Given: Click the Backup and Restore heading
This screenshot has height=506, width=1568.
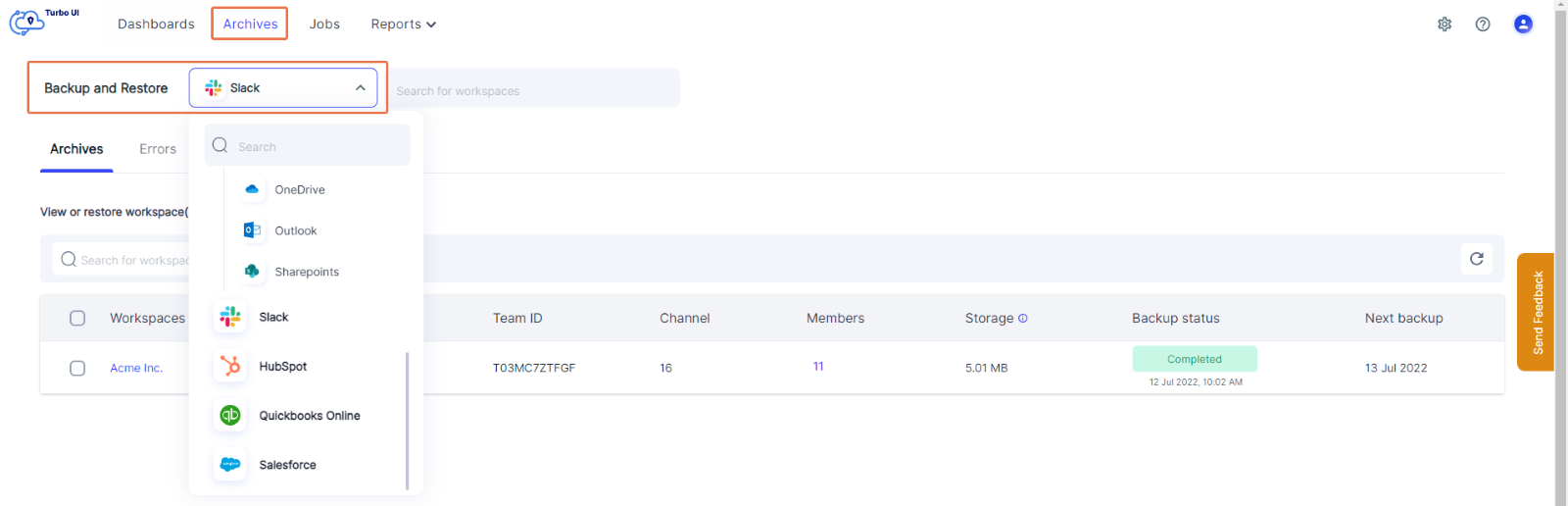Looking at the screenshot, I should 106,88.
